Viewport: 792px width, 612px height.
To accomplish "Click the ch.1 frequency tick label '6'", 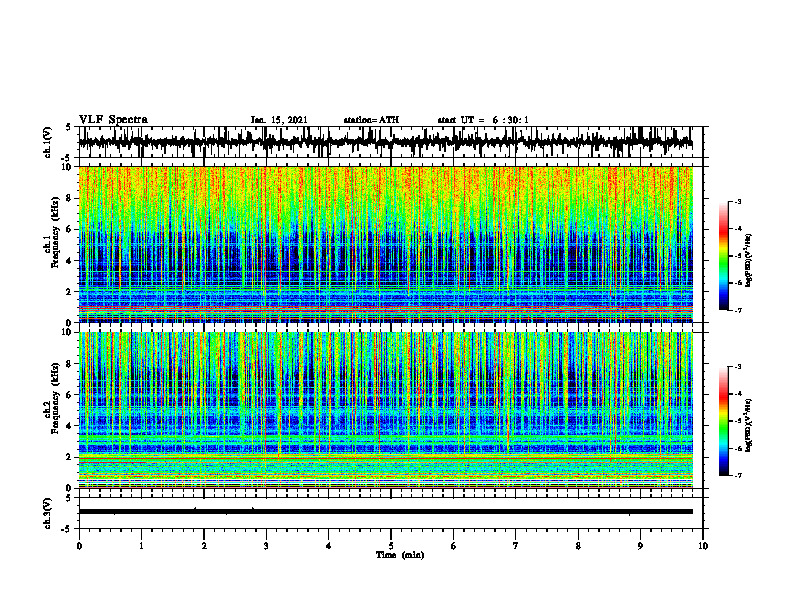I will click(x=69, y=229).
